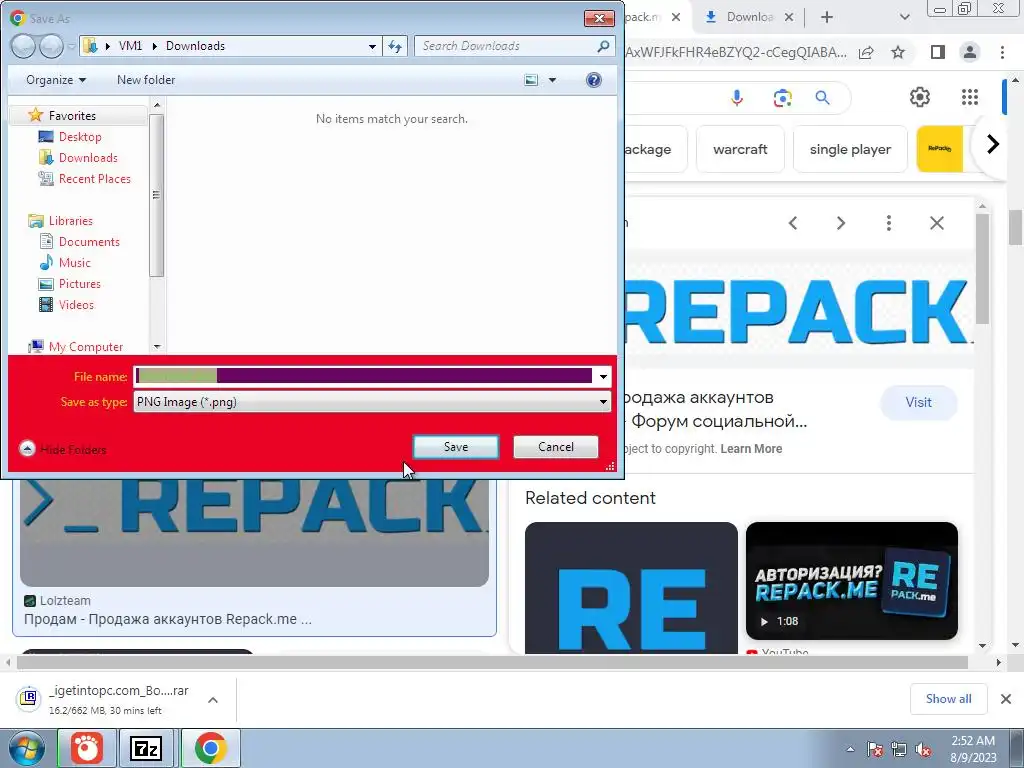This screenshot has height=768, width=1024.
Task: Select Downloads in the address breadcrumb
Action: tap(195, 46)
